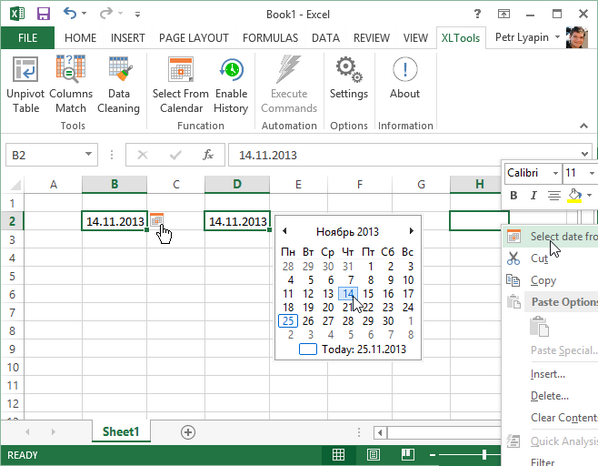
Task: Switch to the FORMULAS tab
Action: point(270,38)
